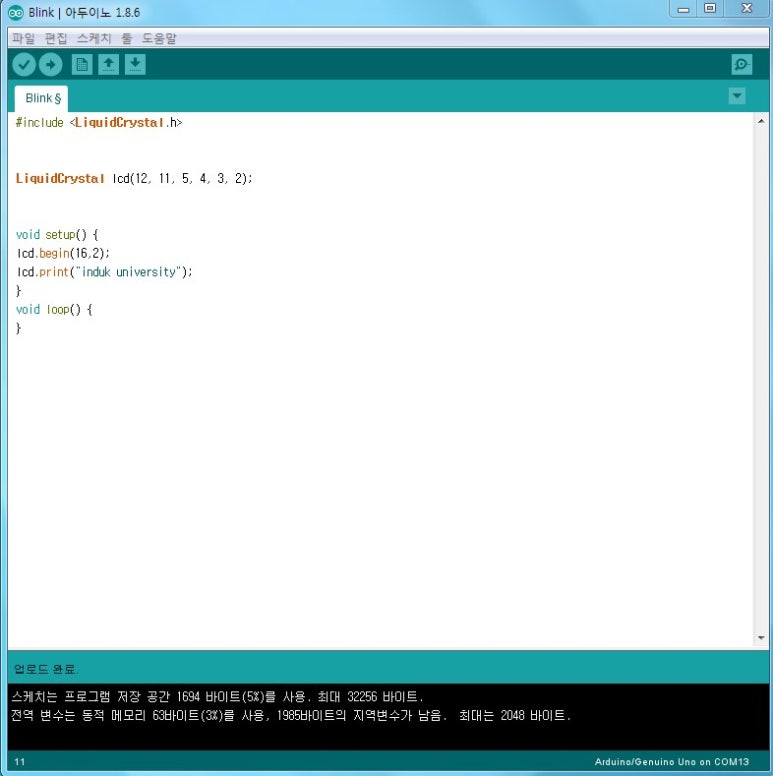Click the void setup() line
Viewport: 773px width, 776px height.
pyautogui.click(x=57, y=235)
